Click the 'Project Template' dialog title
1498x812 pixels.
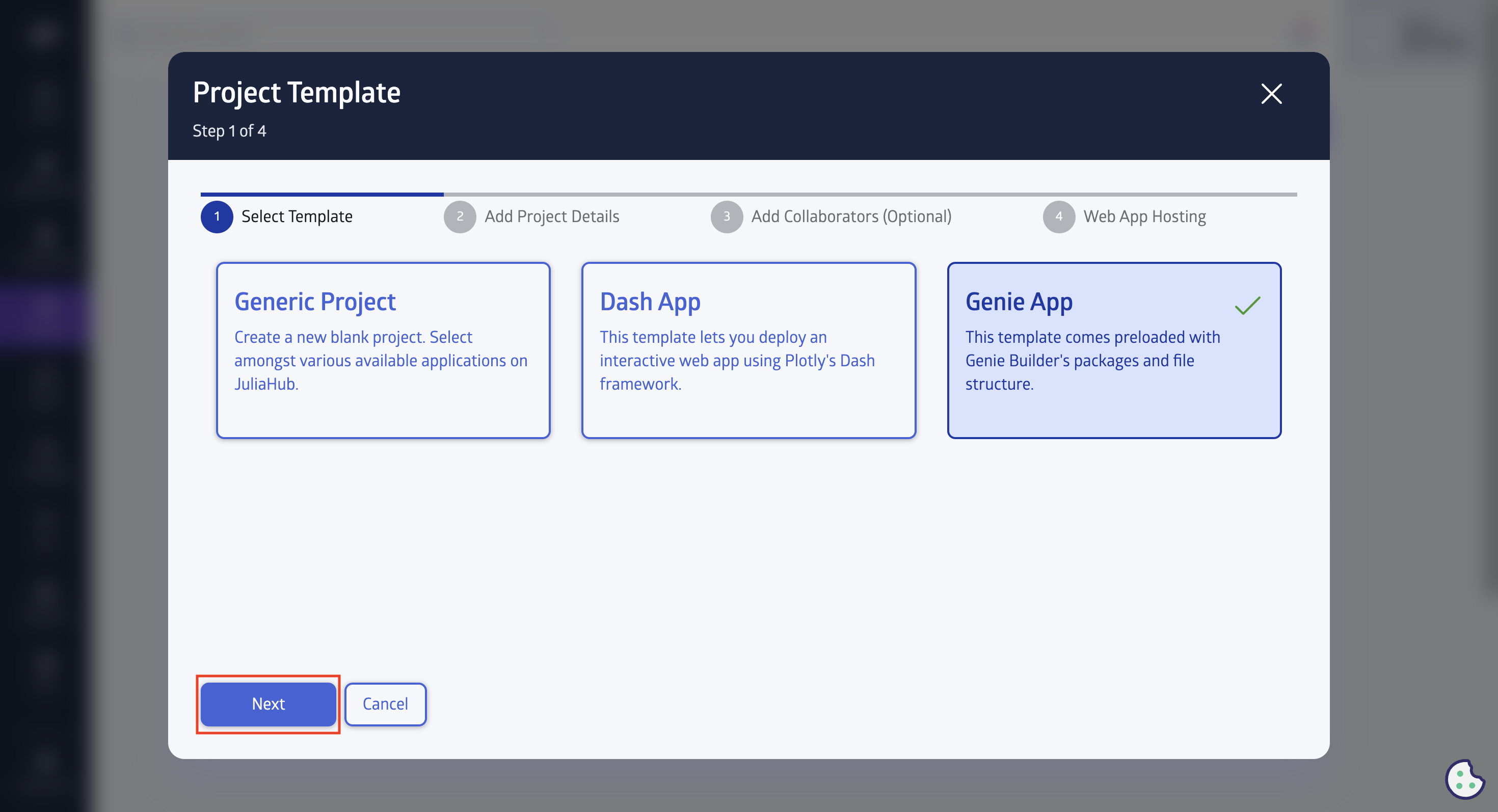297,92
